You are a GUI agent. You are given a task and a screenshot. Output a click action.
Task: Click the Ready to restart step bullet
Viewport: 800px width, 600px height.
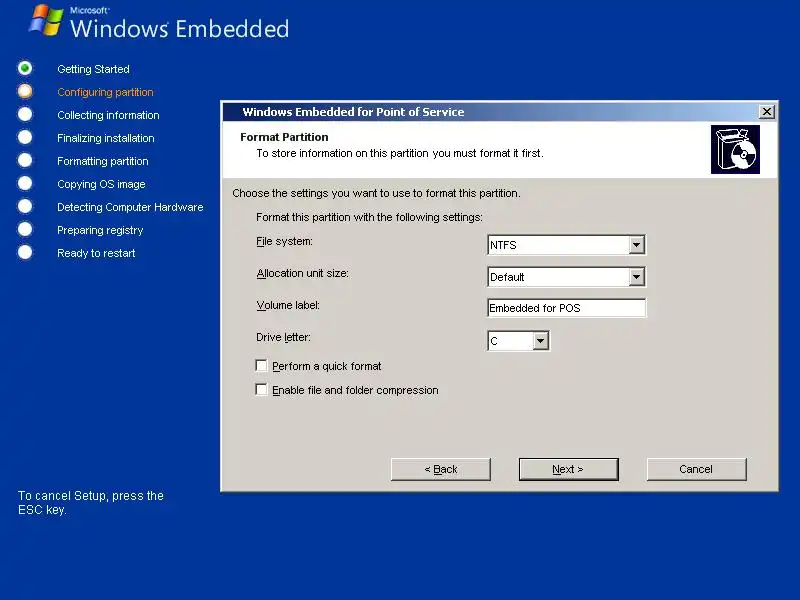point(25,252)
